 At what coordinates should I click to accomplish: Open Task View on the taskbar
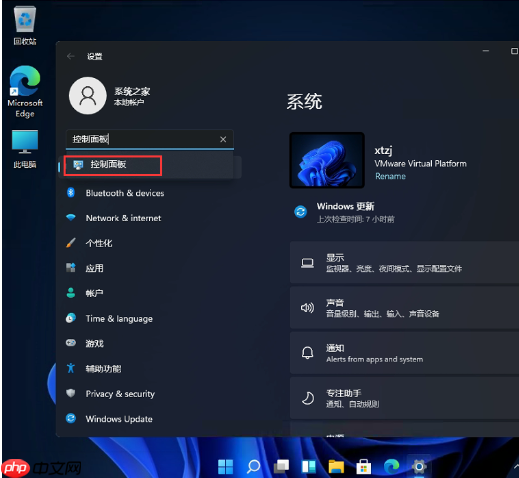coord(281,466)
